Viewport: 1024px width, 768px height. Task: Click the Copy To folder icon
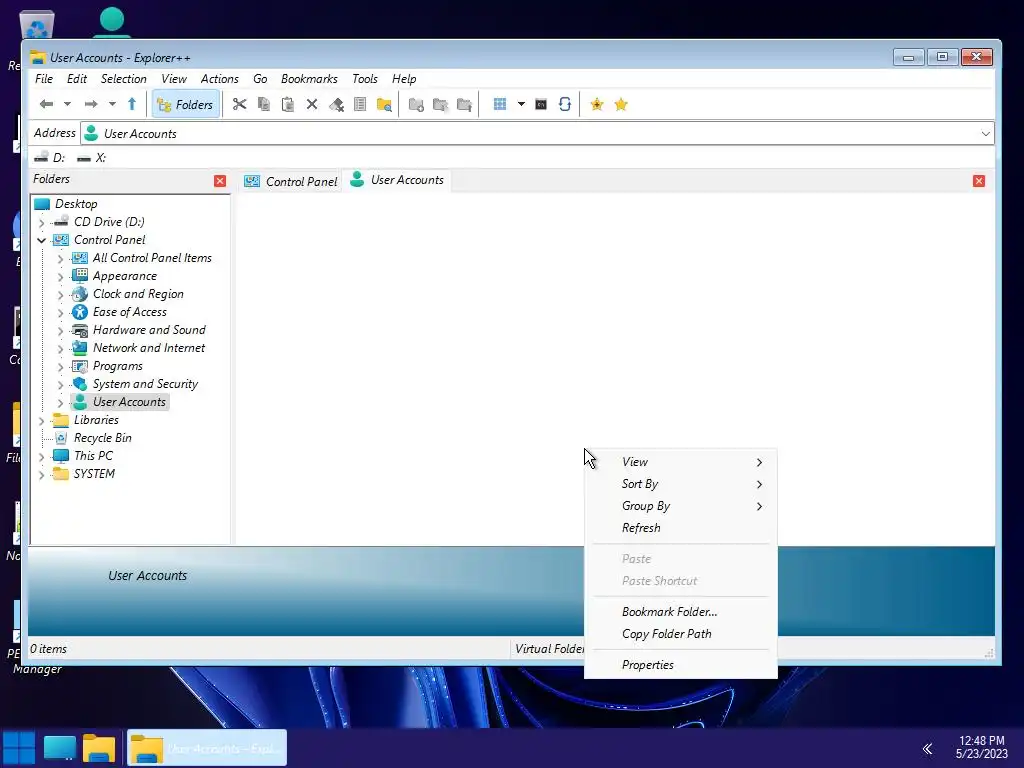point(440,104)
